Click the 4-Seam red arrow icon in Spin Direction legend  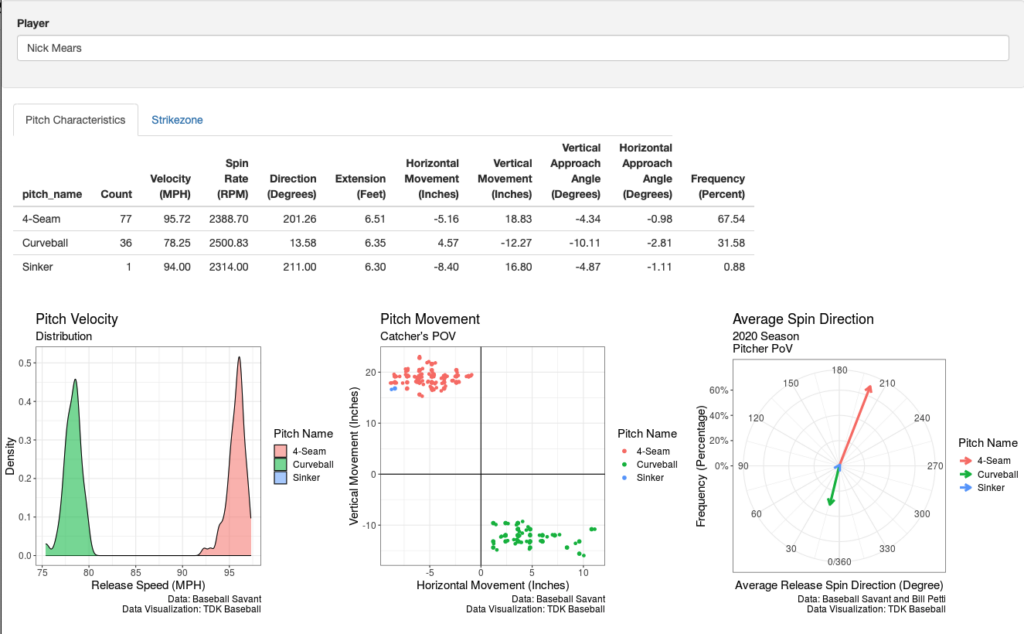(966, 460)
